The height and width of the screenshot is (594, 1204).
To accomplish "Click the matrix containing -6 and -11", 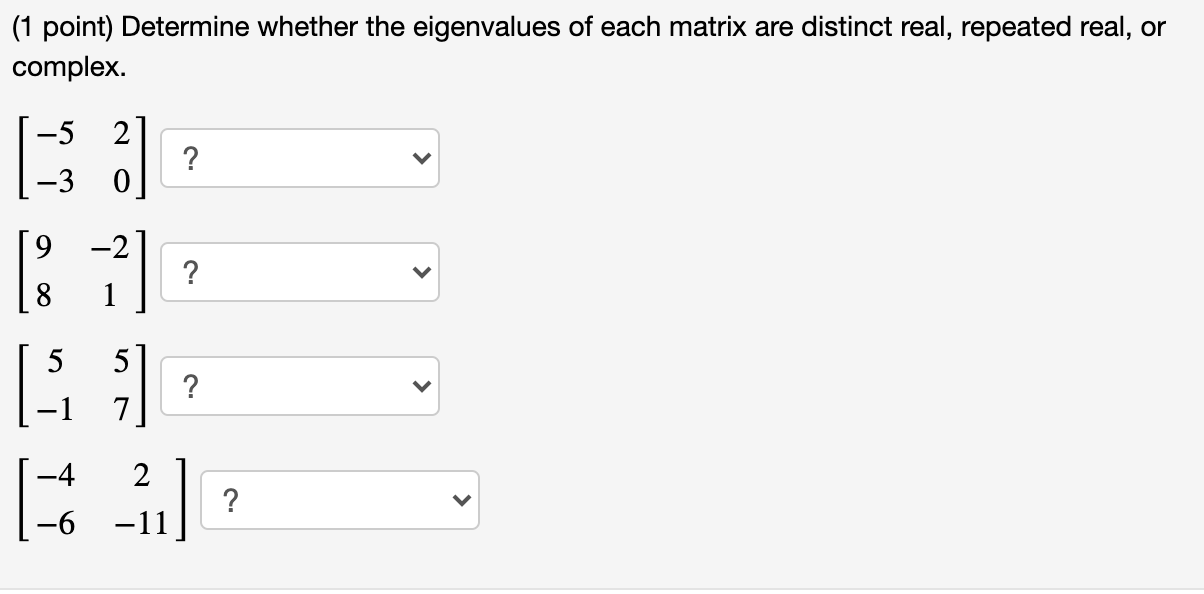I will (100, 499).
